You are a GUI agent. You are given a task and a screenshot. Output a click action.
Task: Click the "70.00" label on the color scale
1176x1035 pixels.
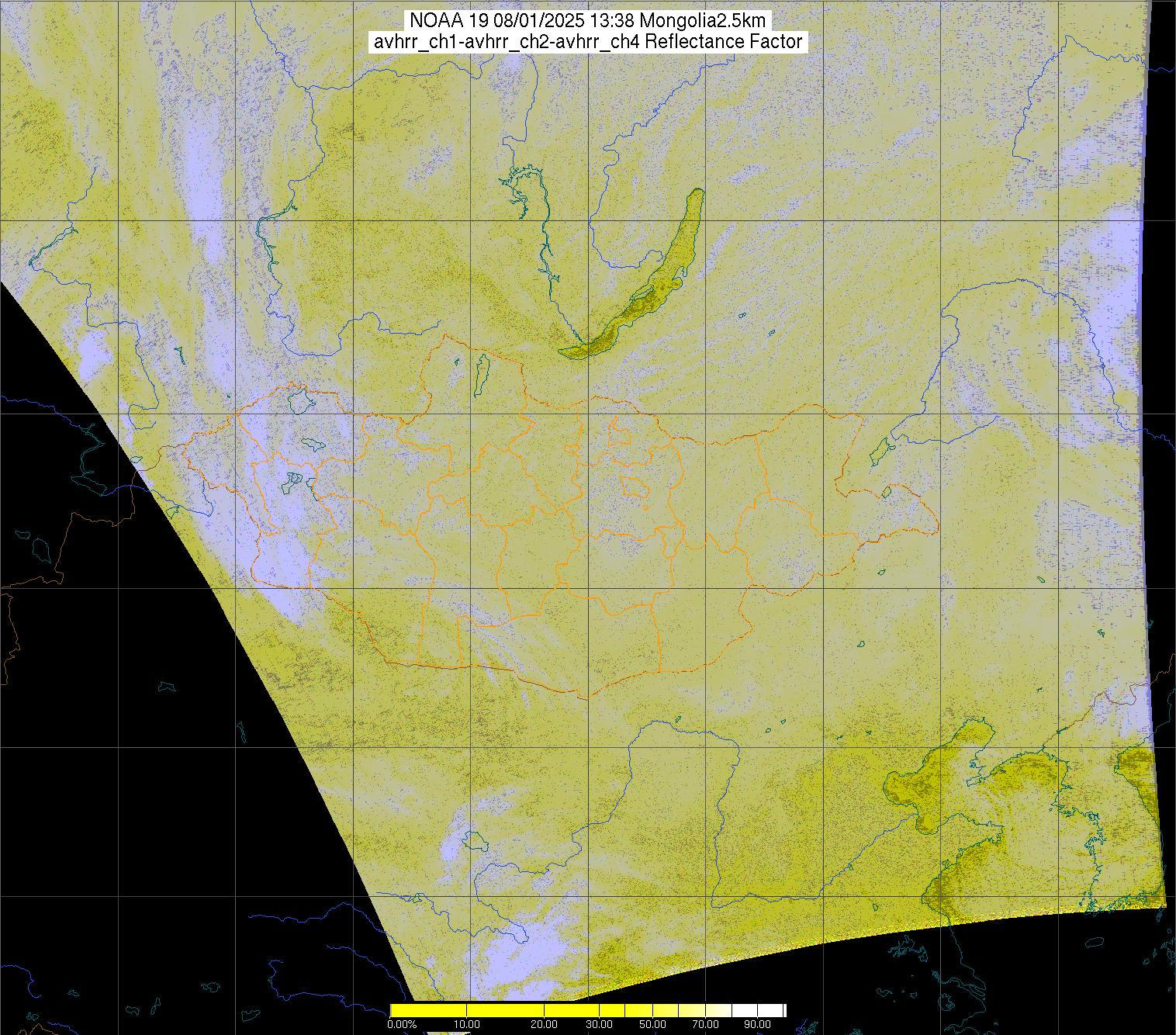coord(706,1024)
